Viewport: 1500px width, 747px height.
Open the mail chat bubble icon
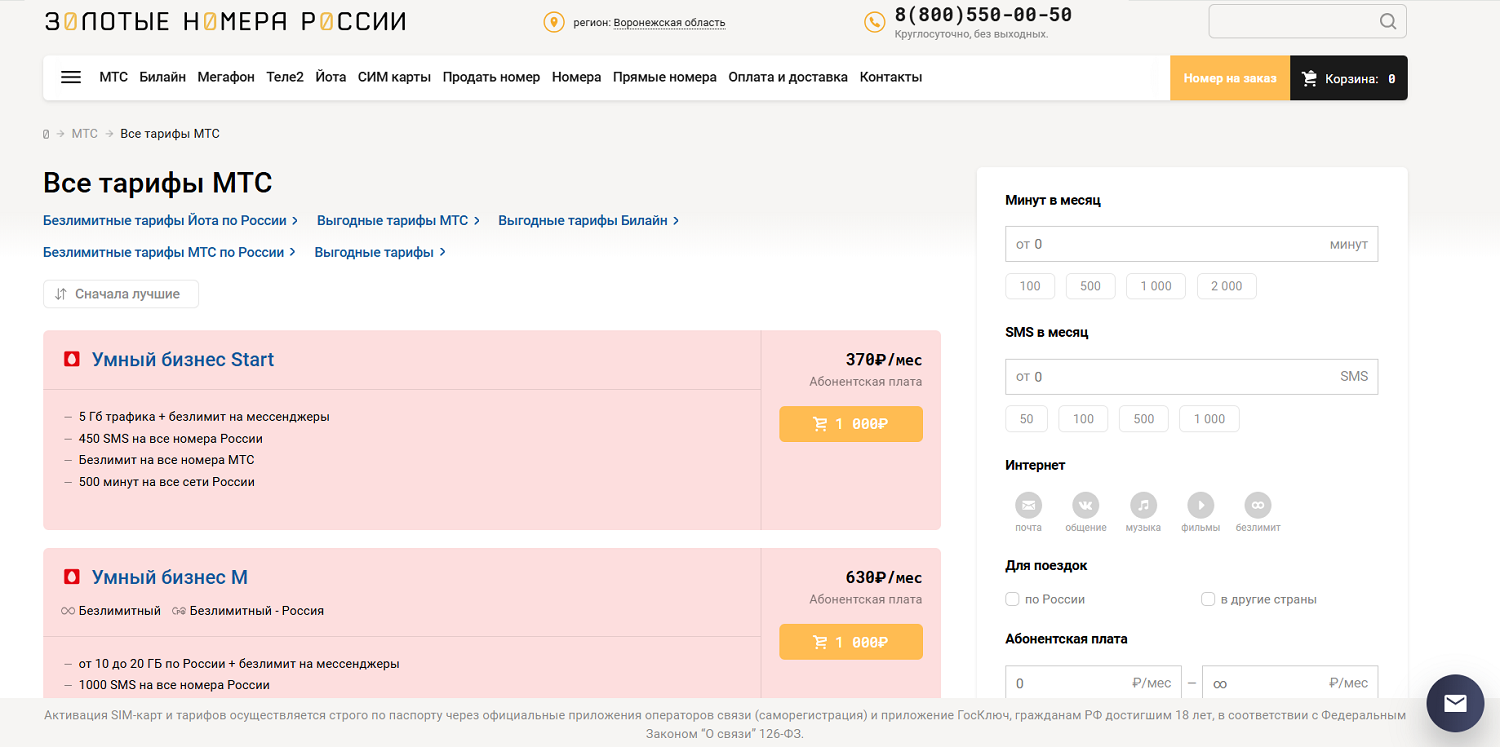pos(1455,704)
